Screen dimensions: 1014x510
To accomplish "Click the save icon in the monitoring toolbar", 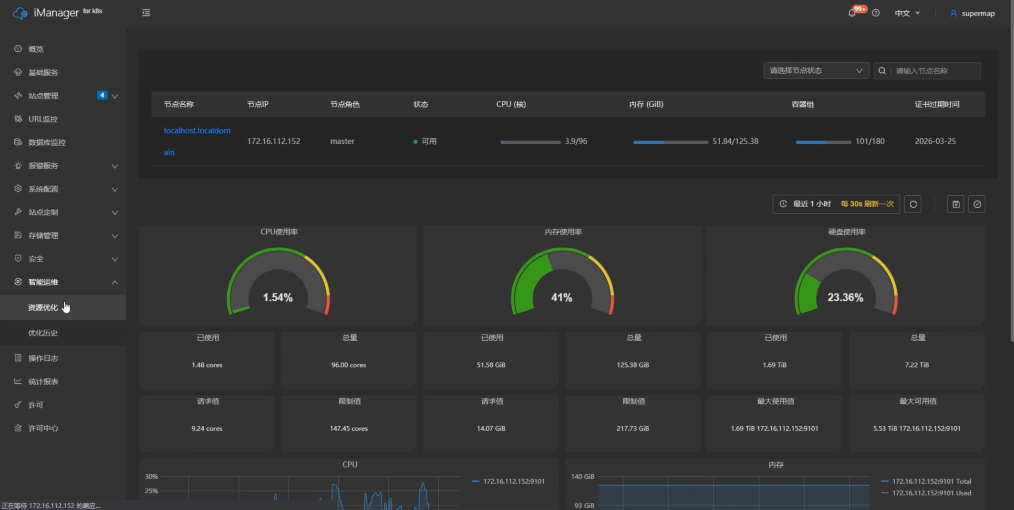I will pyautogui.click(x=956, y=204).
